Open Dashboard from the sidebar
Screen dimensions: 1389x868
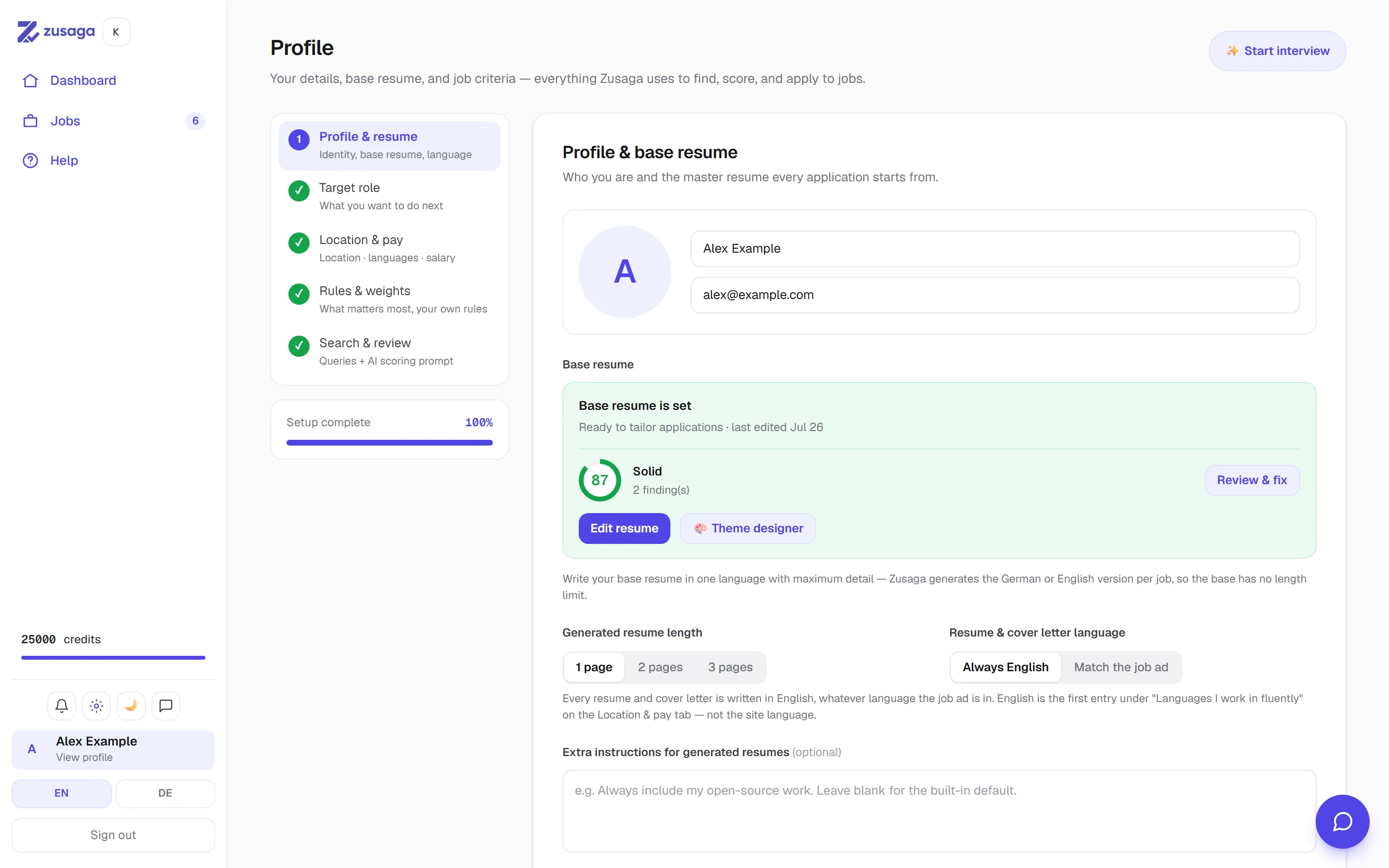[x=113, y=81]
